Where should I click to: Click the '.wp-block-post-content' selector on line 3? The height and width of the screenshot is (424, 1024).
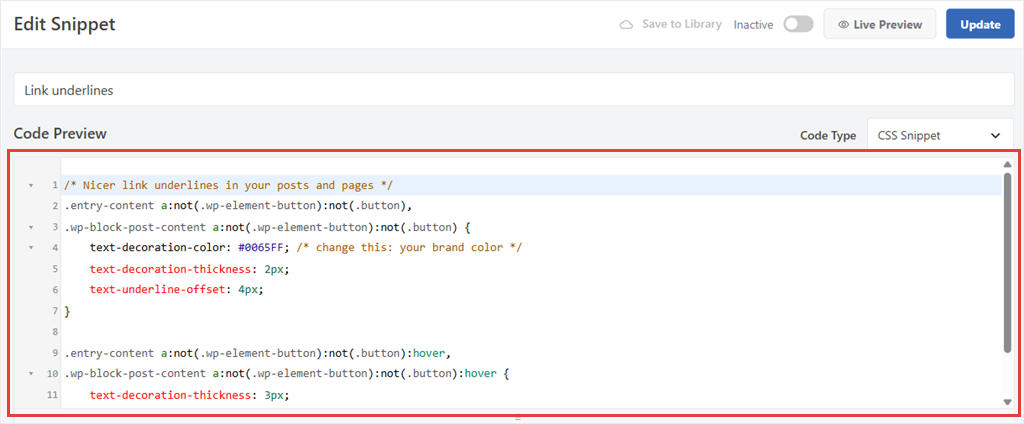(135, 228)
